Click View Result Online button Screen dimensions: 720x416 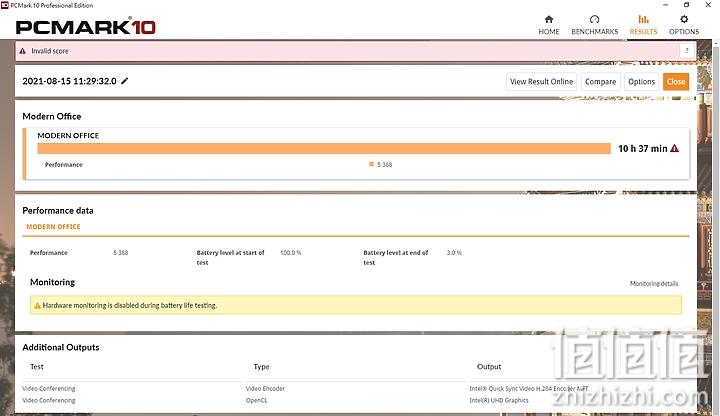pyautogui.click(x=541, y=82)
